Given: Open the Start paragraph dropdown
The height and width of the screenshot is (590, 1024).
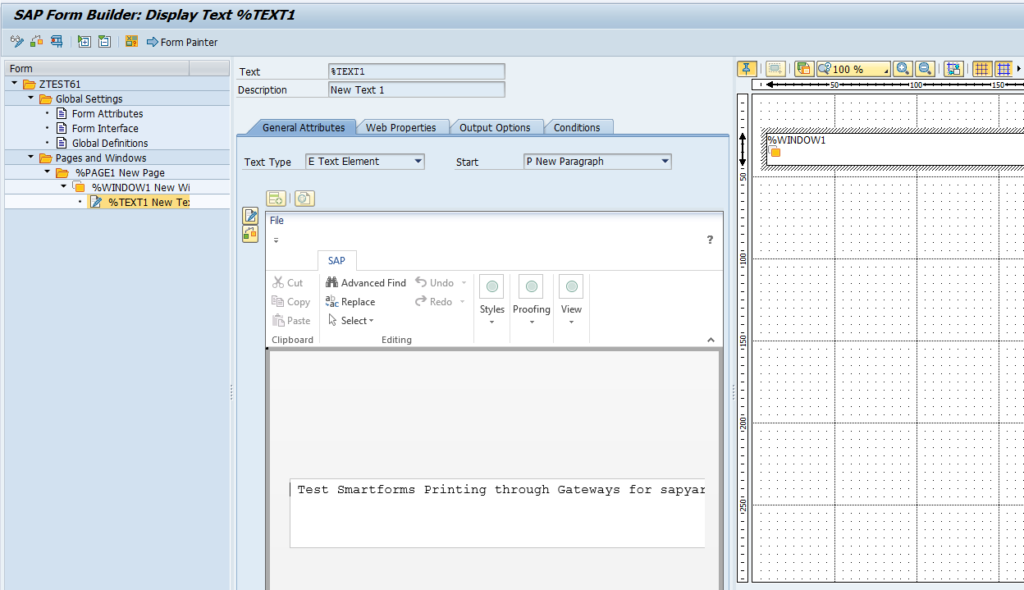Looking at the screenshot, I should pyautogui.click(x=665, y=161).
